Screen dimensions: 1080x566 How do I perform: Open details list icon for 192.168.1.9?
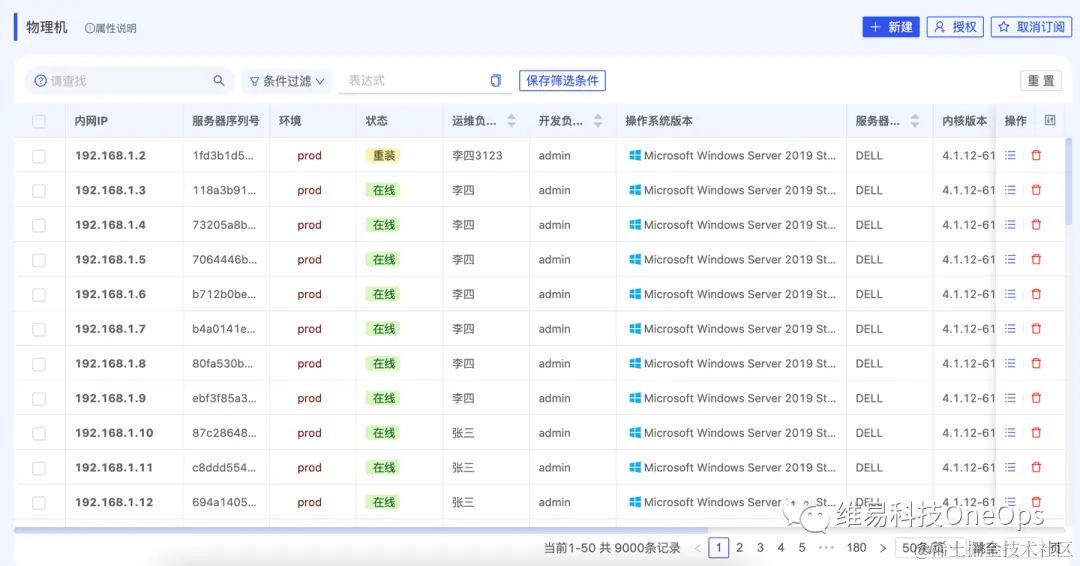point(1010,398)
